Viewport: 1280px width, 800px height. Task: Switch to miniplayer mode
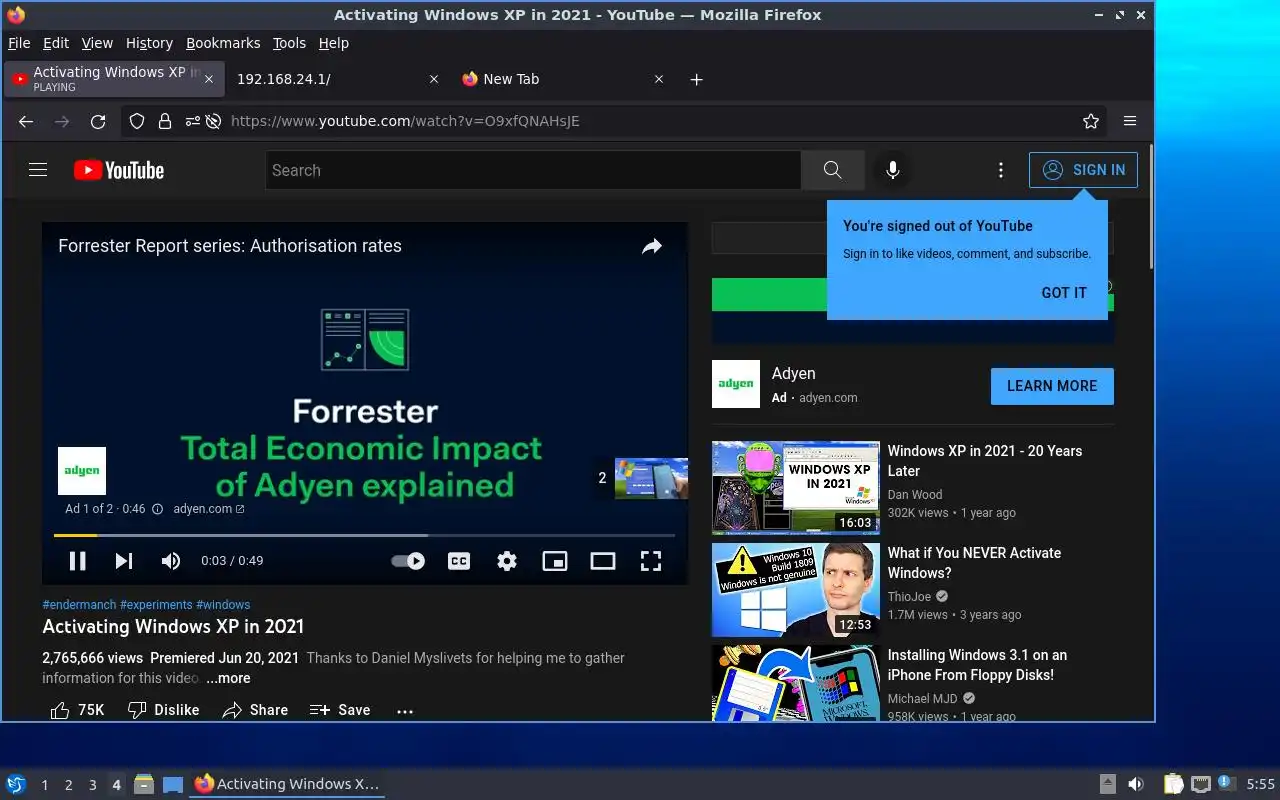555,561
